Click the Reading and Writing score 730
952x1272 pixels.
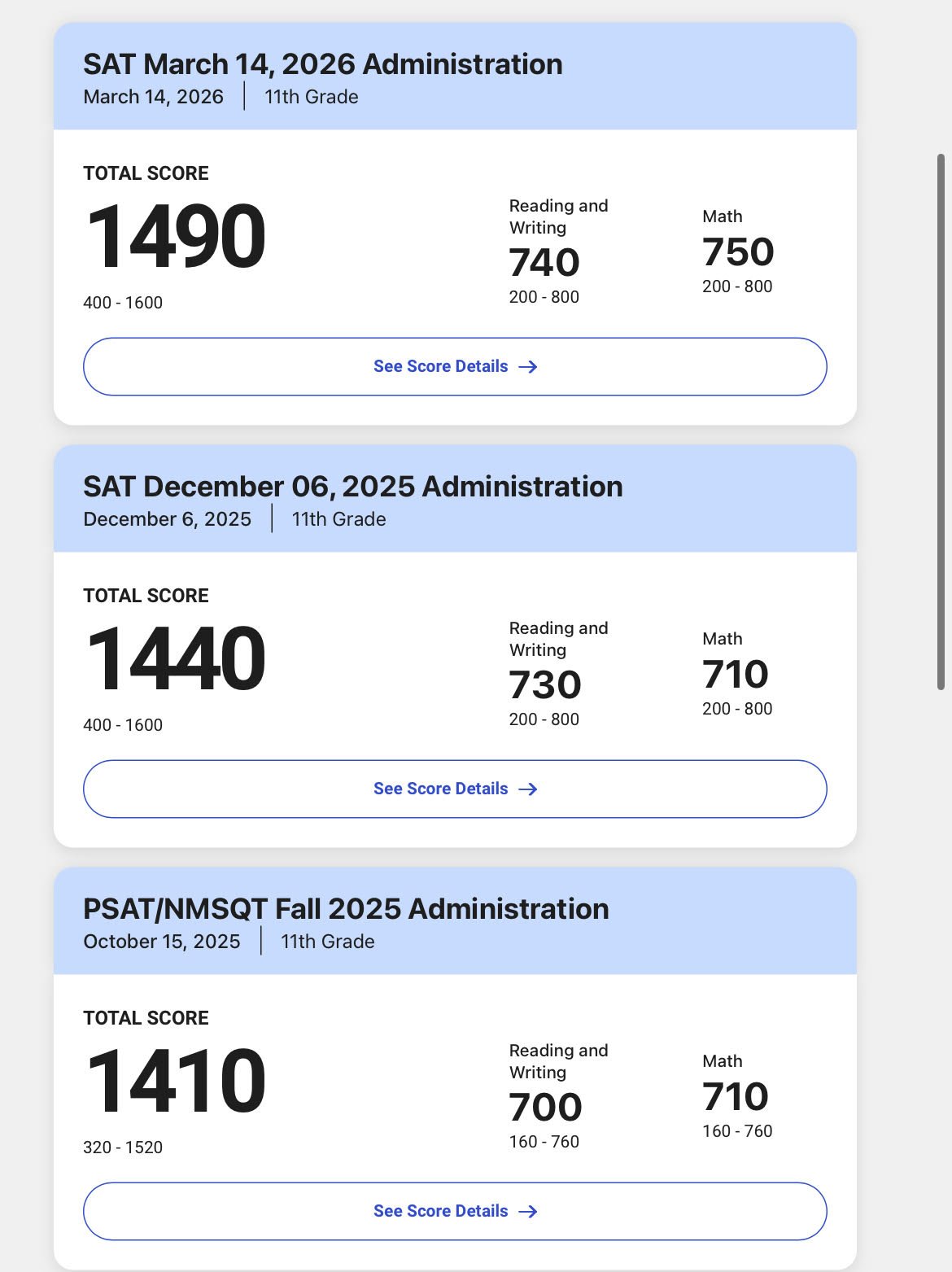(545, 684)
